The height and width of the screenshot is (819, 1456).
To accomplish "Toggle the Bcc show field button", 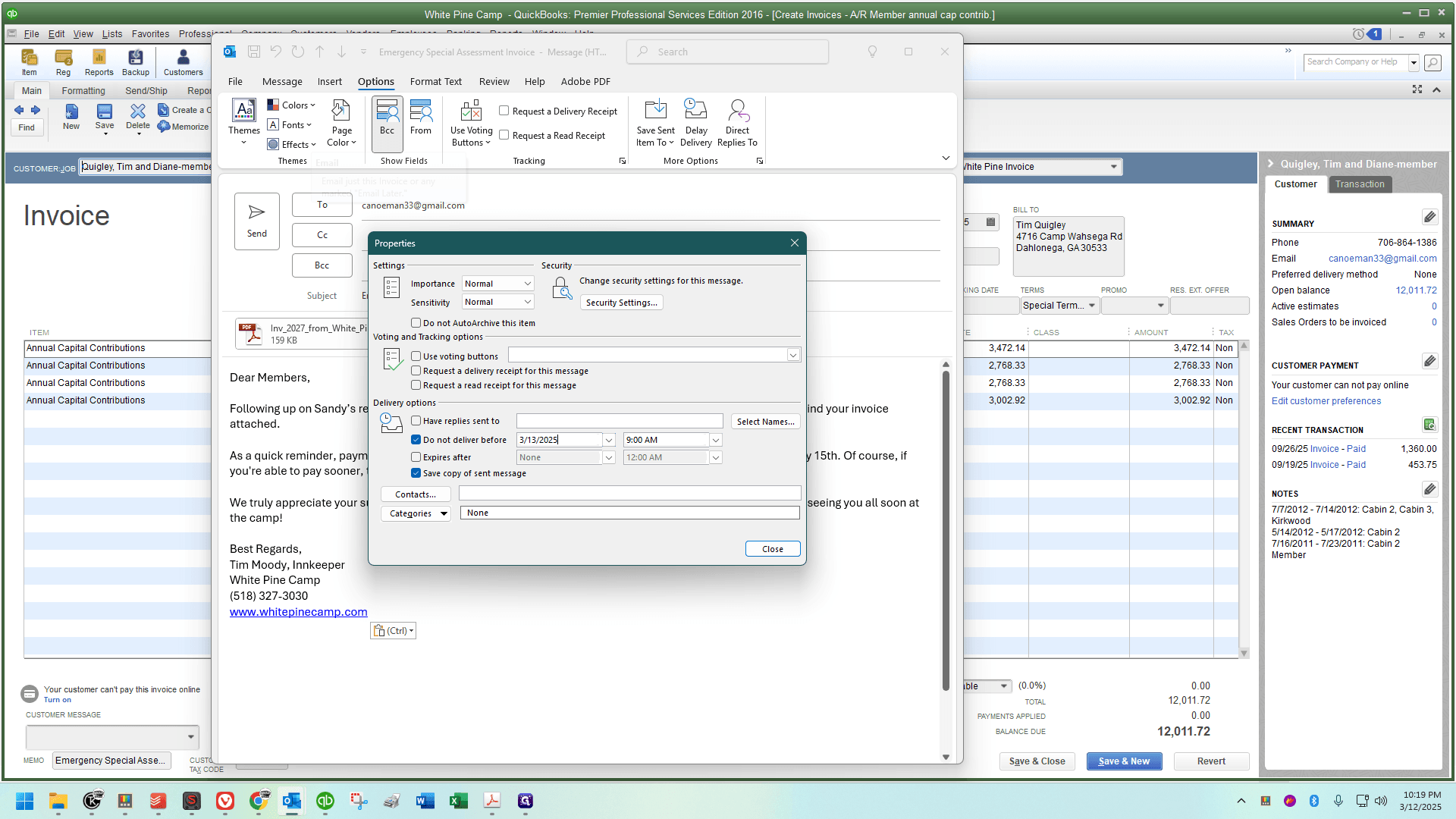I will tap(387, 123).
